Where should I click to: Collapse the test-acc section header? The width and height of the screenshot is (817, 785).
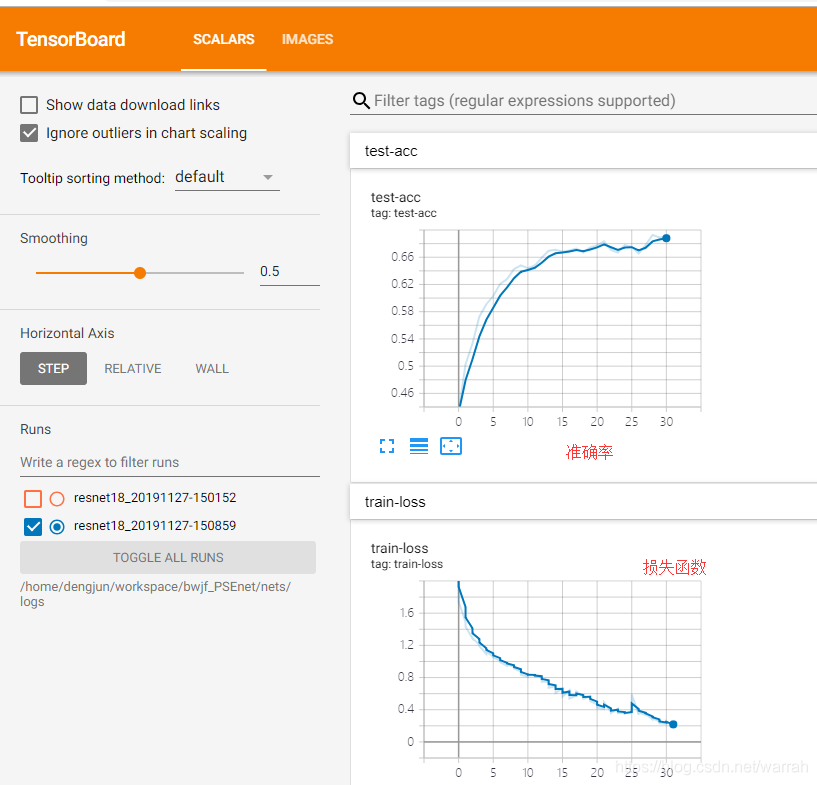point(583,151)
